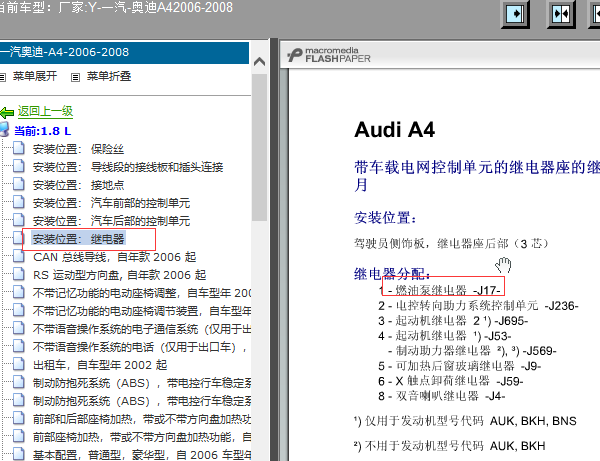Click the icon beside 菜单展开
The image size is (600, 461).
3,78
